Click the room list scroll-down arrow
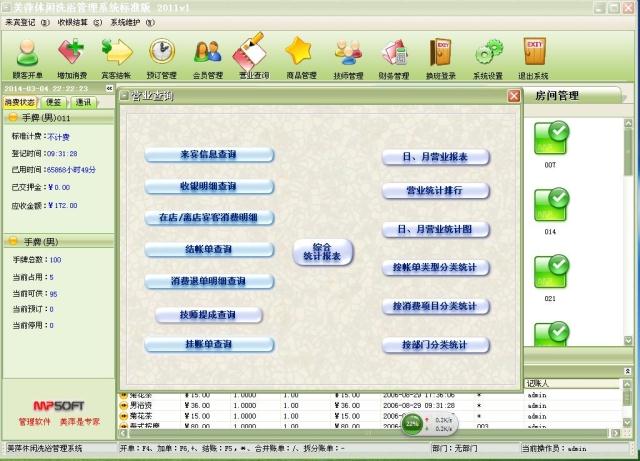 click(628, 340)
